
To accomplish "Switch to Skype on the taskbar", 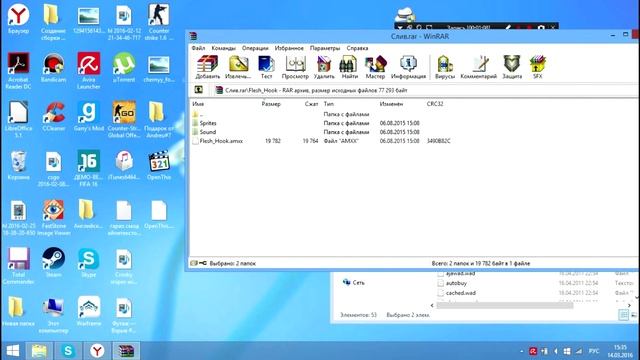I will tap(68, 351).
